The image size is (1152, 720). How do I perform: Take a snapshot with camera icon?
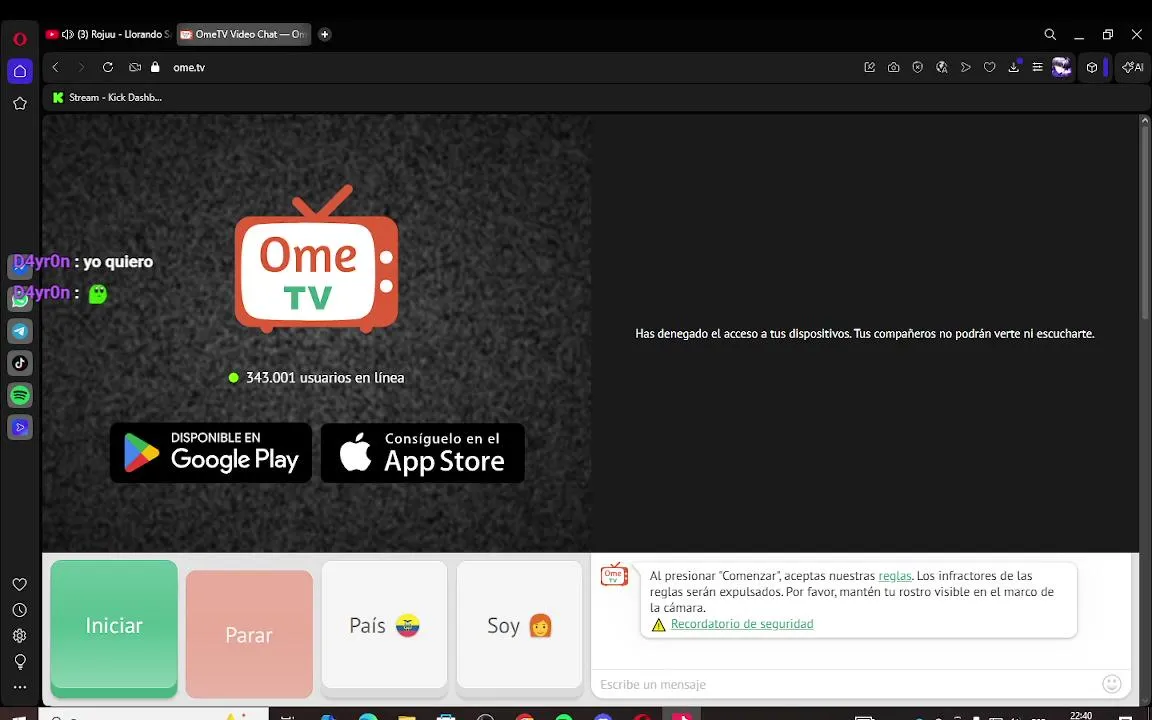point(893,67)
